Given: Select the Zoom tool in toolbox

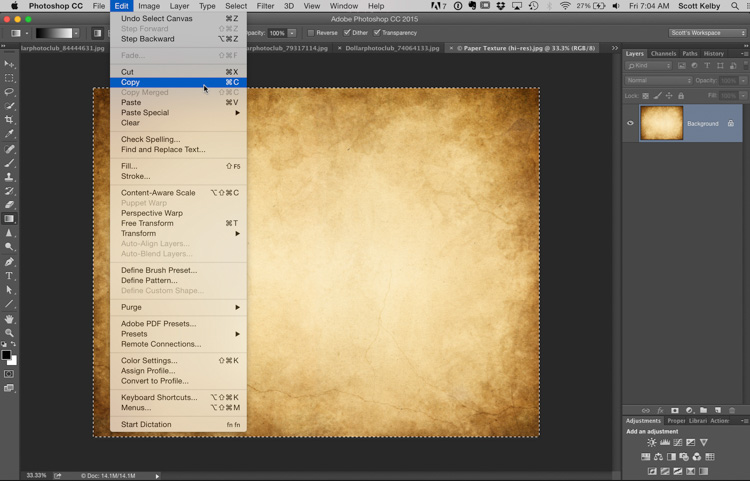Looking at the screenshot, I should [9, 333].
